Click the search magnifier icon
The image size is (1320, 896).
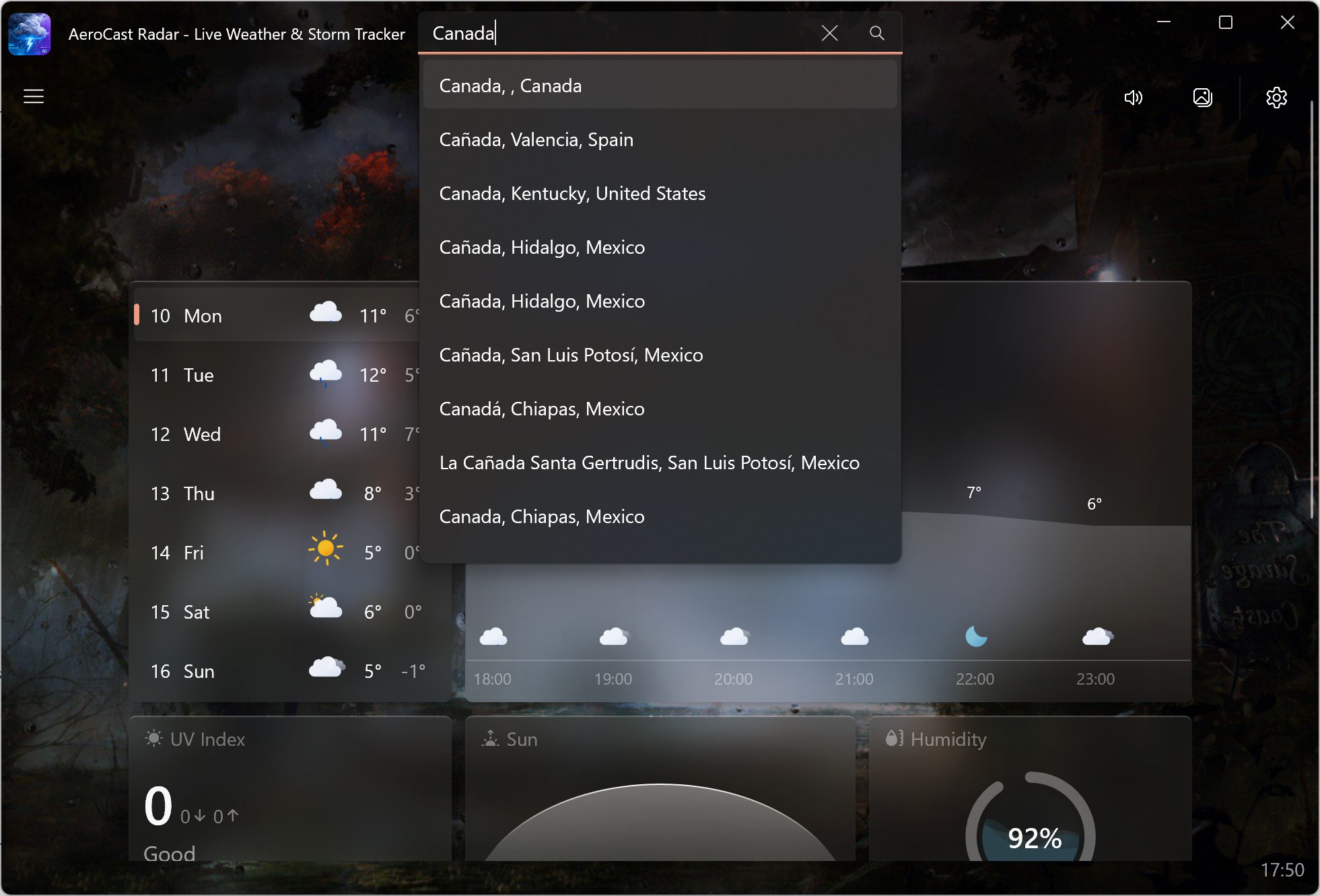point(876,32)
